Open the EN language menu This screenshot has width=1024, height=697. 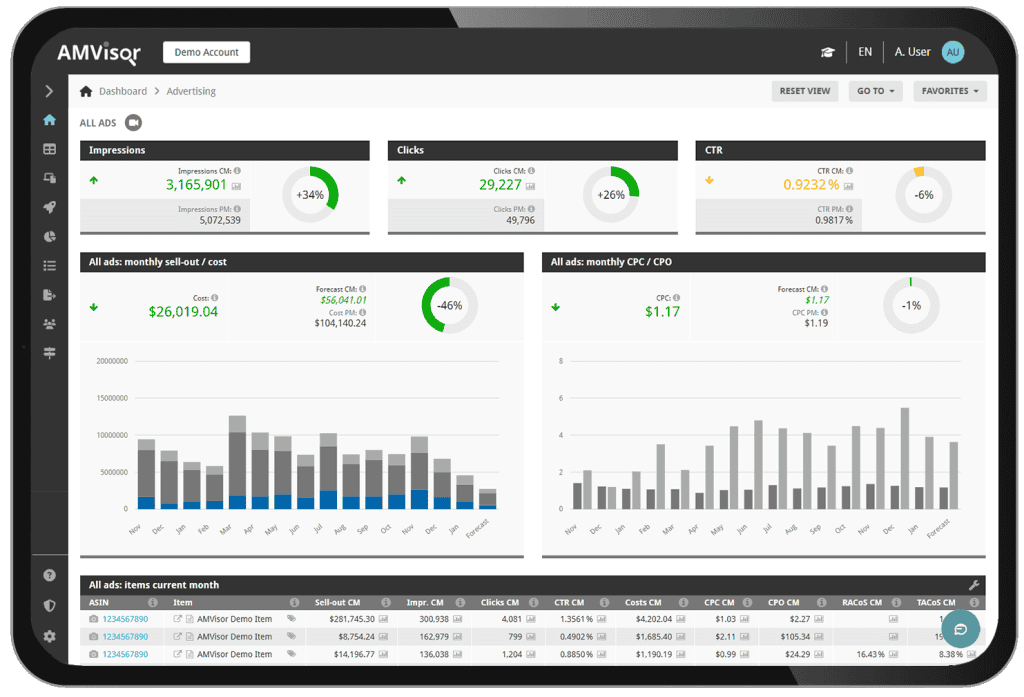[x=865, y=51]
